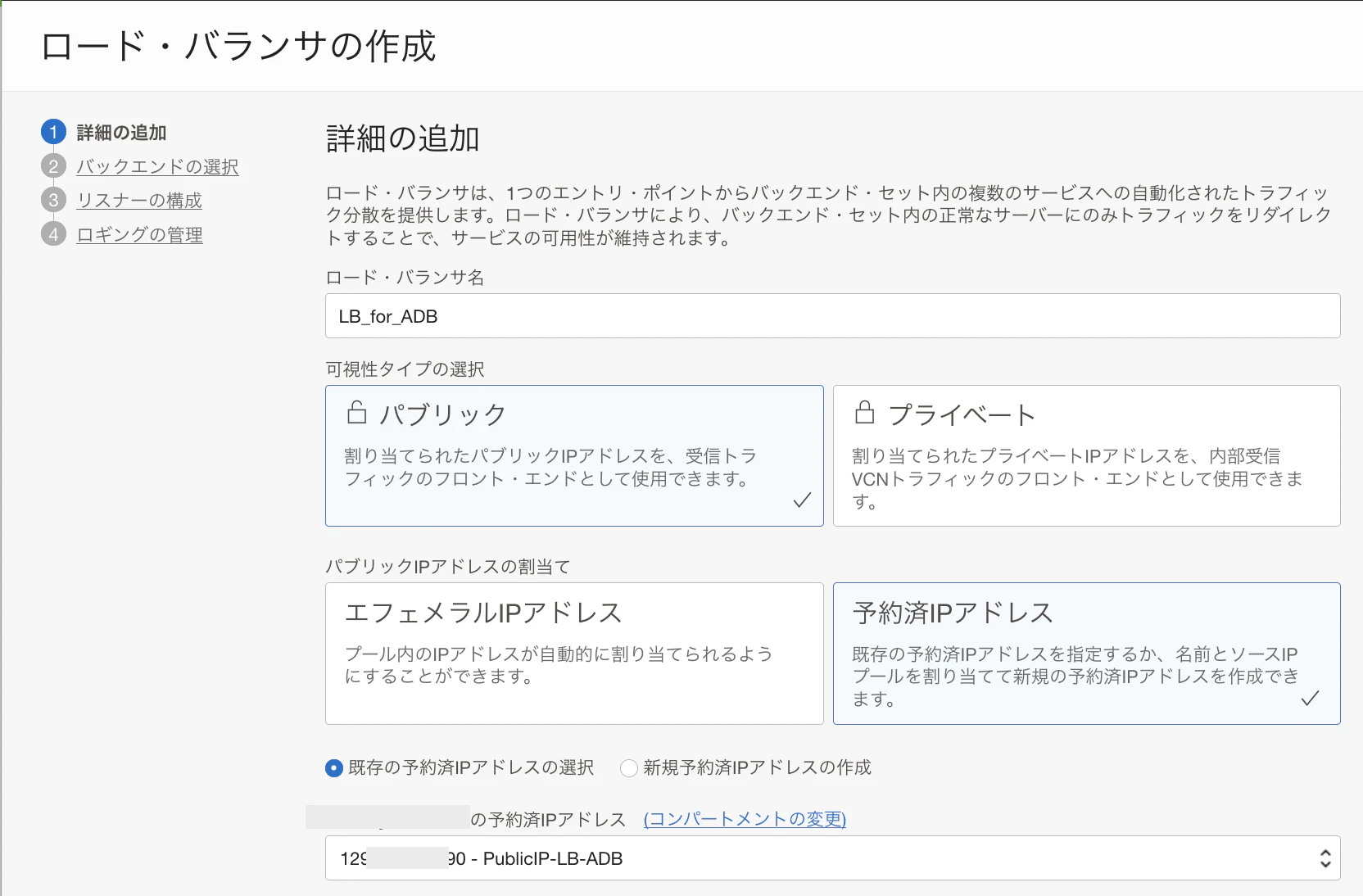Click the パブリックIPアドレスの割当て label
This screenshot has width=1363, height=896.
(x=448, y=567)
